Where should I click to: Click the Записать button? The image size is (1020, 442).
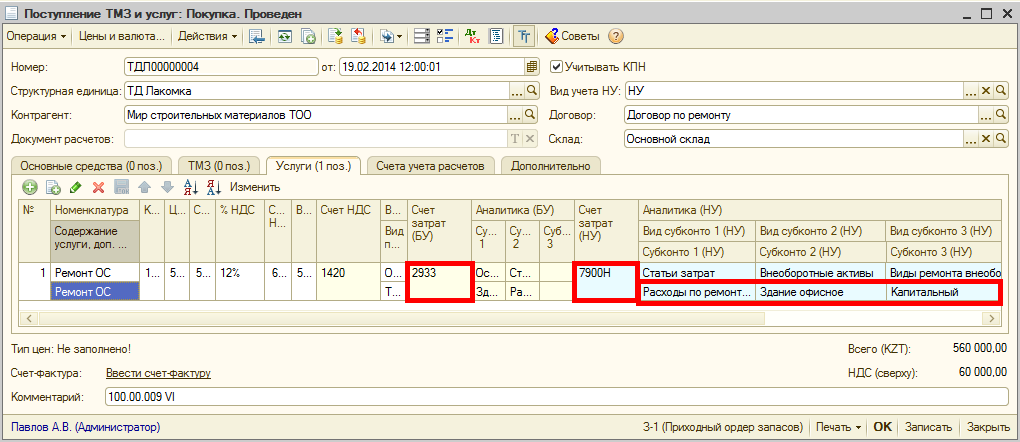[928, 427]
